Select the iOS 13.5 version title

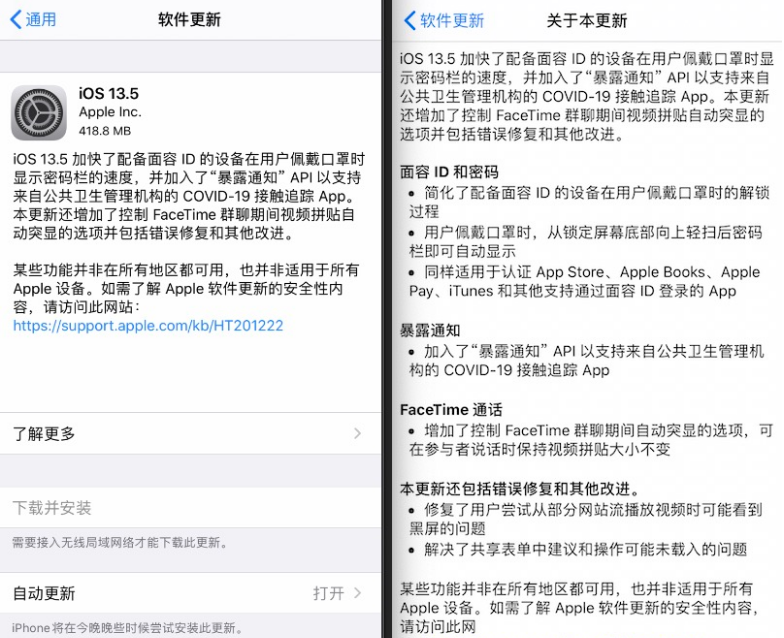108,94
